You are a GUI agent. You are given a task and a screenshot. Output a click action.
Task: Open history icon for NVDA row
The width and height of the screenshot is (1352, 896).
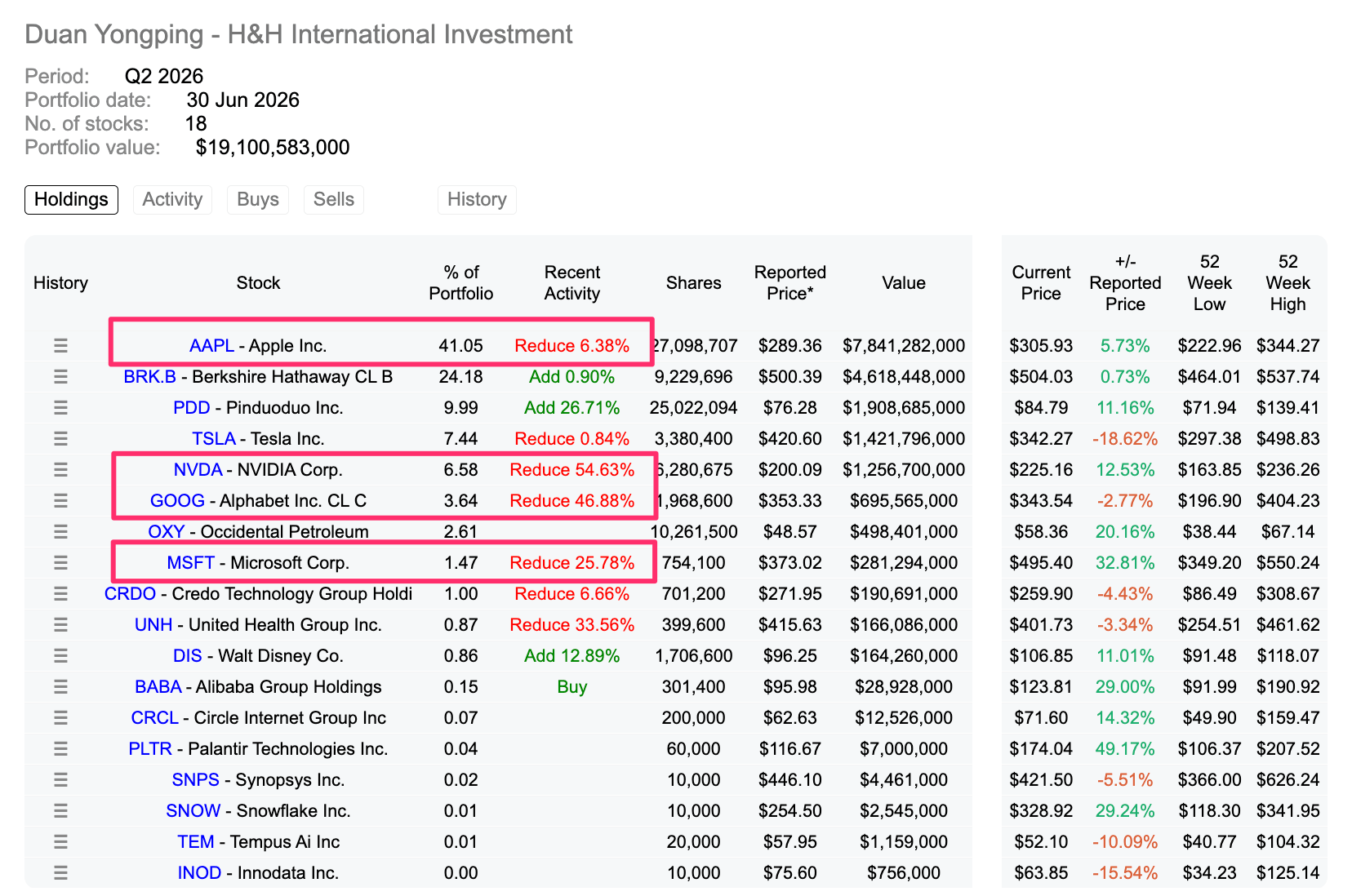[60, 470]
